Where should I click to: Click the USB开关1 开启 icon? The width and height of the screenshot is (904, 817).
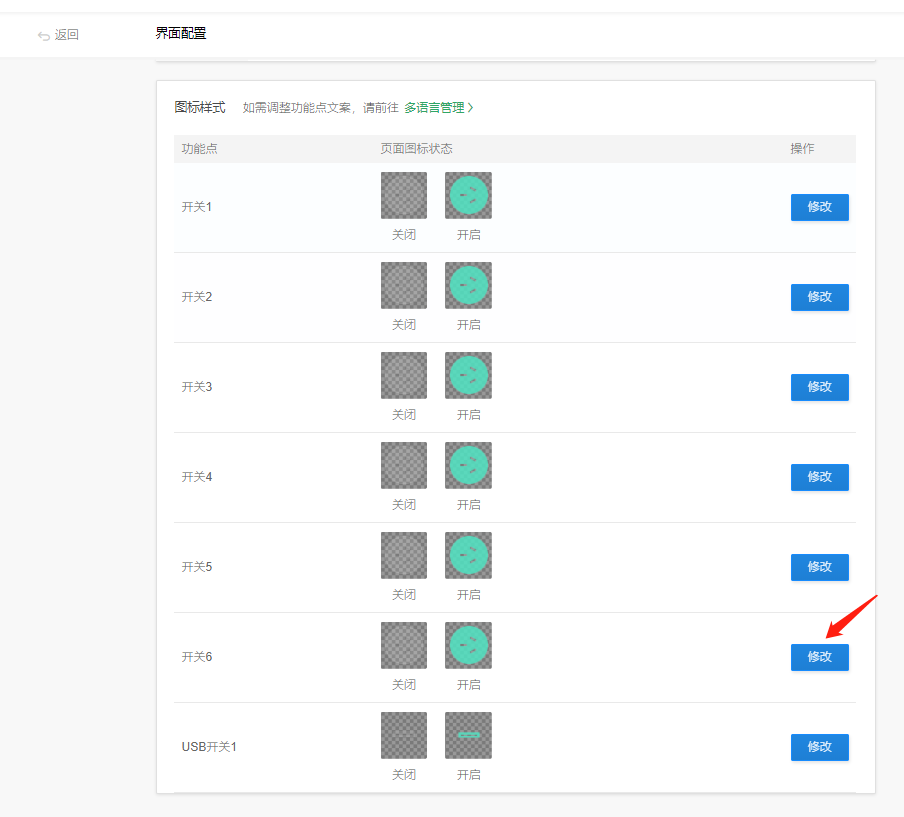tap(468, 736)
